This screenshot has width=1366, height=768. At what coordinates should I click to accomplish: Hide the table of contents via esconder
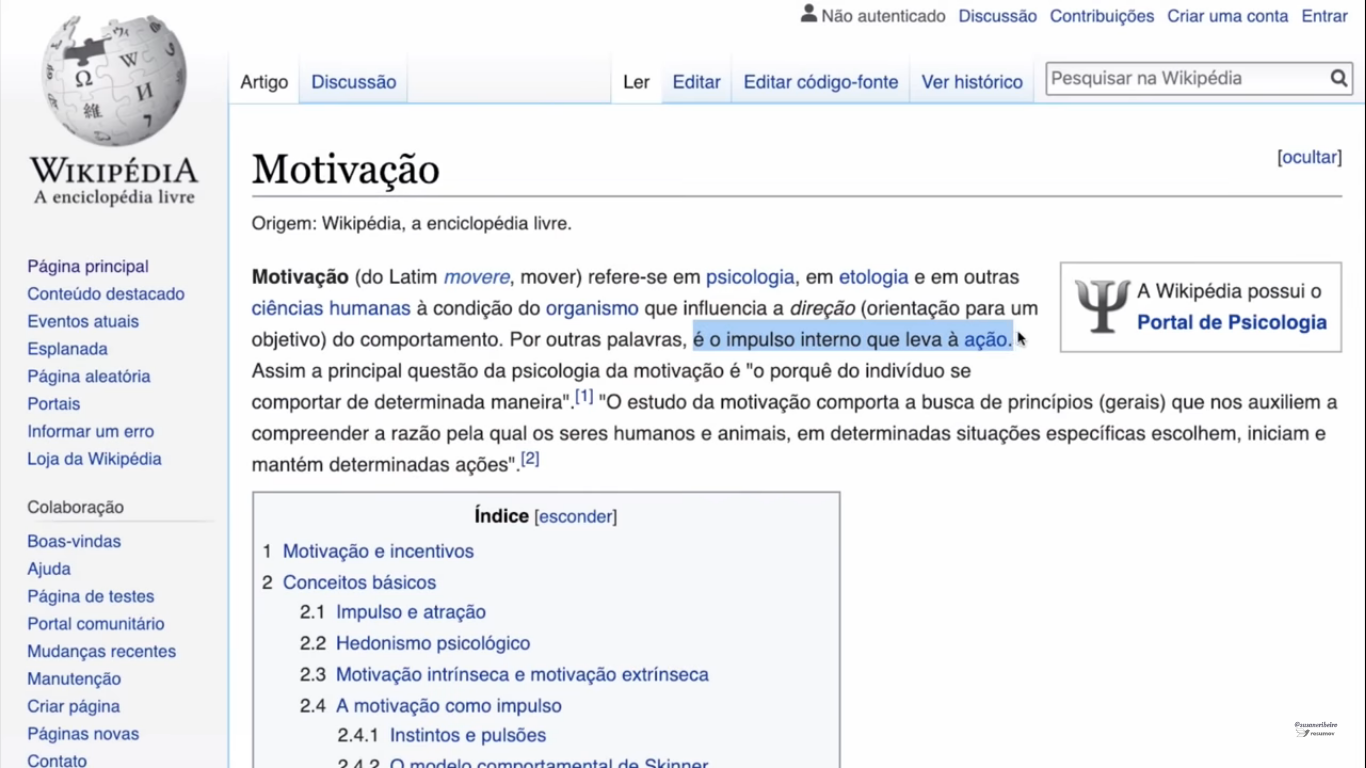pyautogui.click(x=575, y=517)
